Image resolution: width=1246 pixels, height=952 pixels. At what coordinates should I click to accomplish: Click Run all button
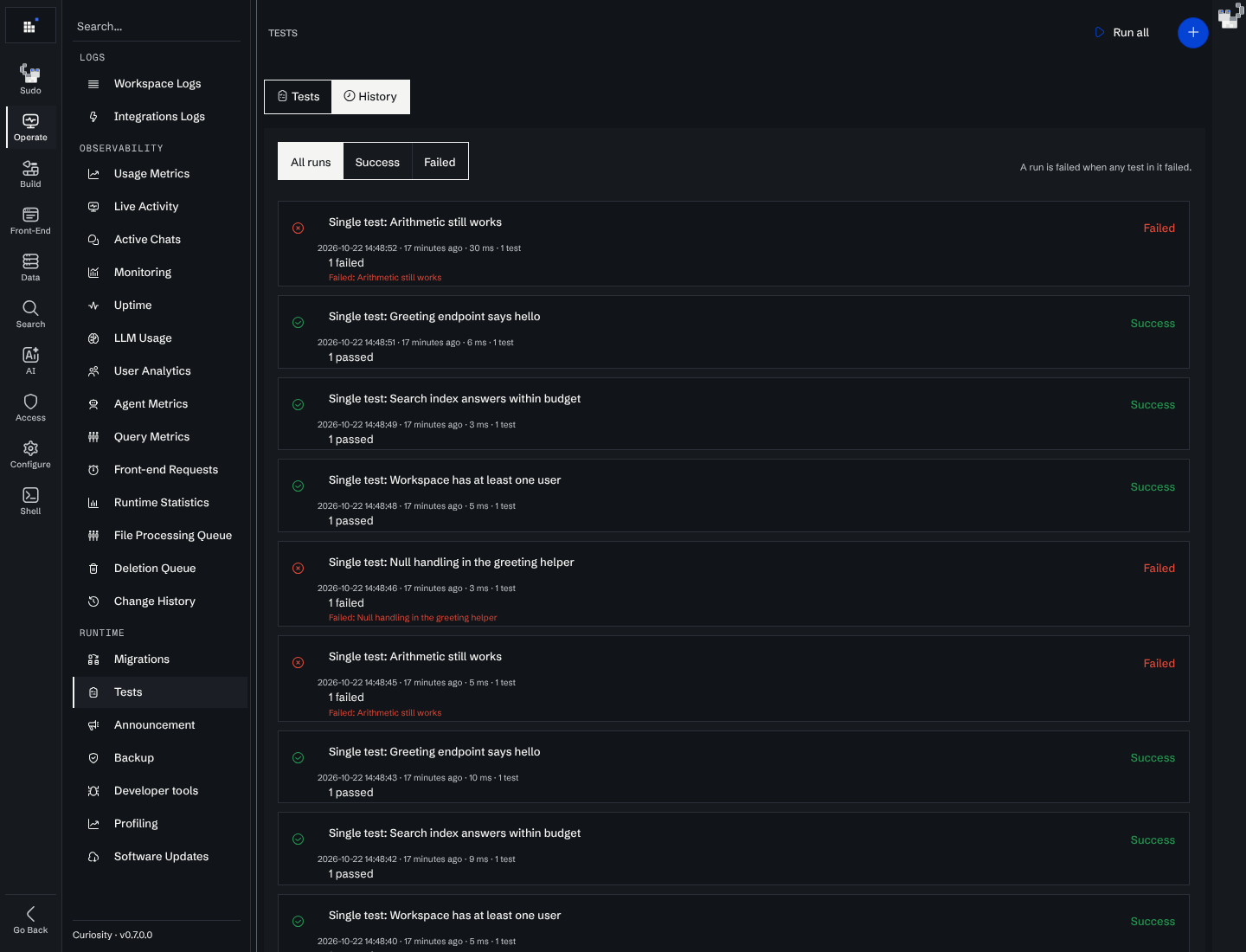pos(1122,33)
